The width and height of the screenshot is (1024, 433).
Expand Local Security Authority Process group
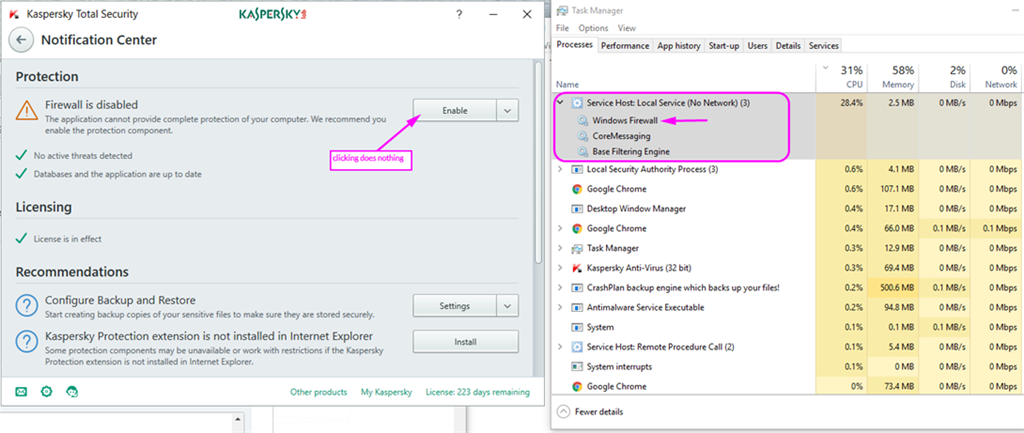pos(560,169)
